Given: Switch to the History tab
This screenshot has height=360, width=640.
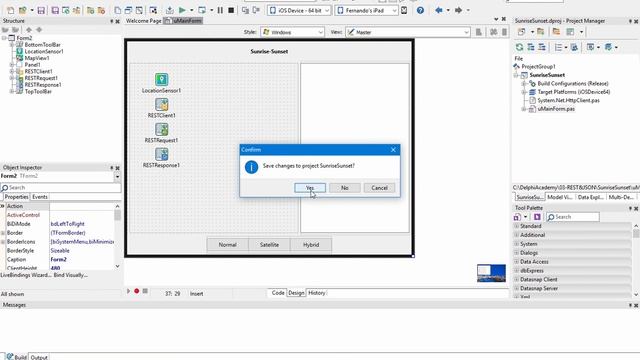Looking at the screenshot, I should [316, 293].
